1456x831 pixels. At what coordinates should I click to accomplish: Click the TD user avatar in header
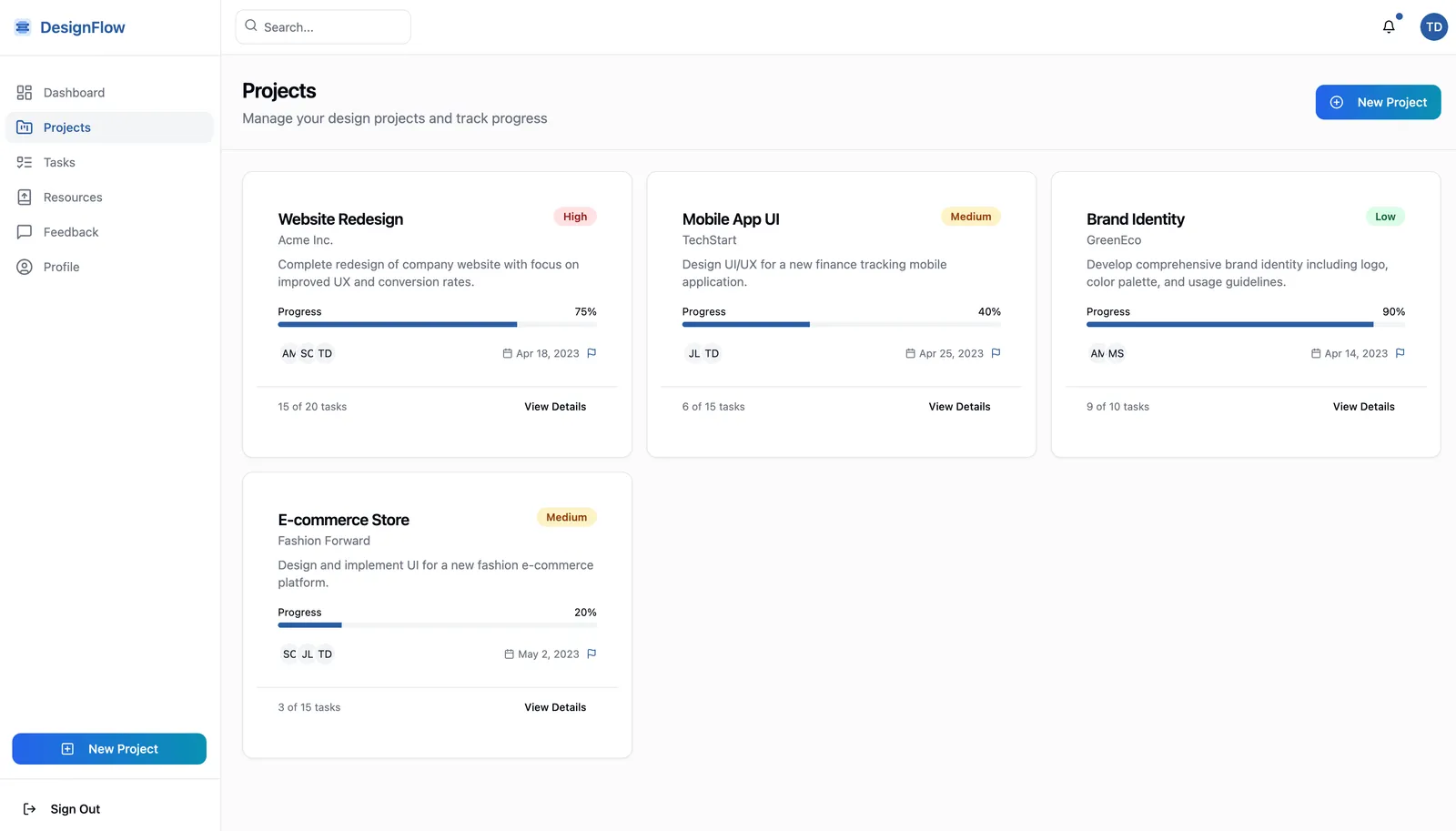(1434, 27)
